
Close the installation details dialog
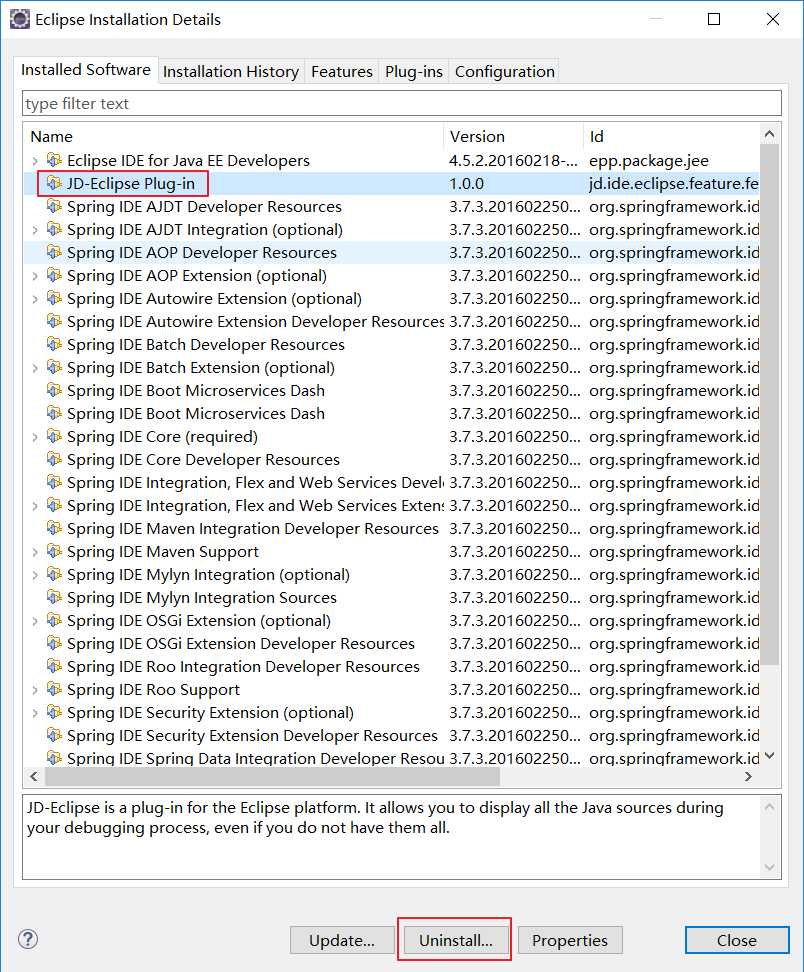tap(736, 940)
